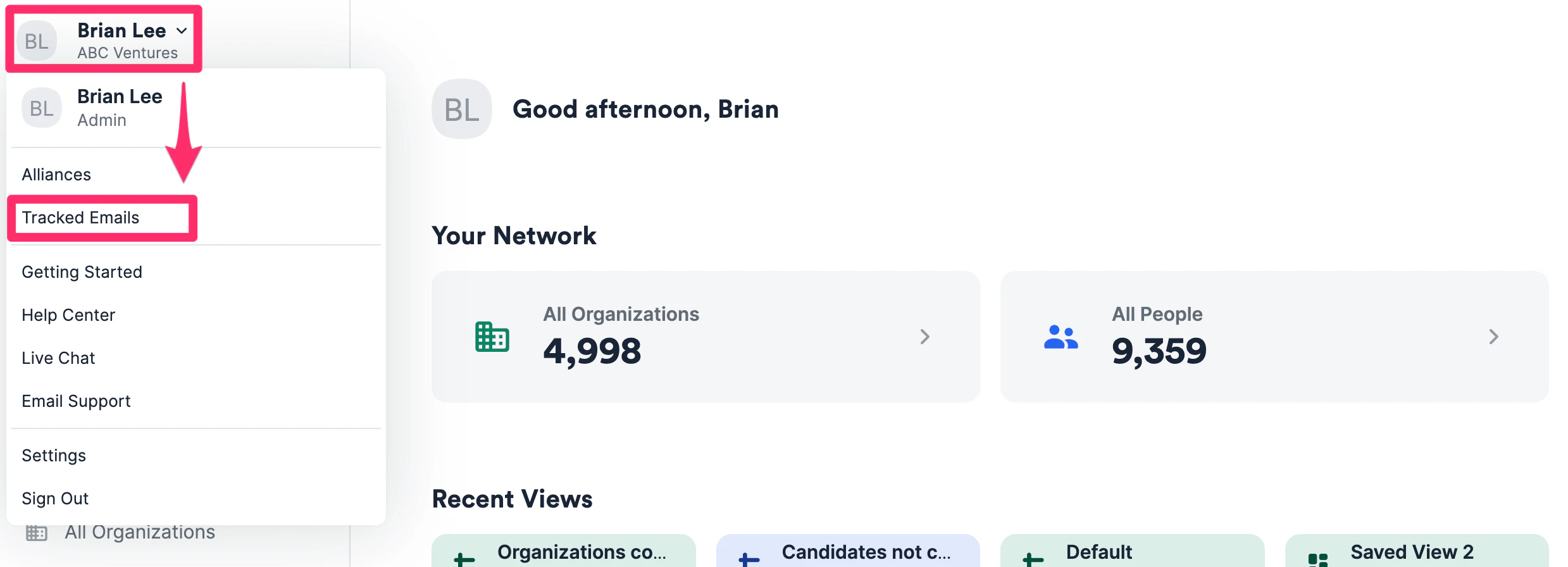1568x567 pixels.
Task: Click the blue All People icon
Action: 1061,337
